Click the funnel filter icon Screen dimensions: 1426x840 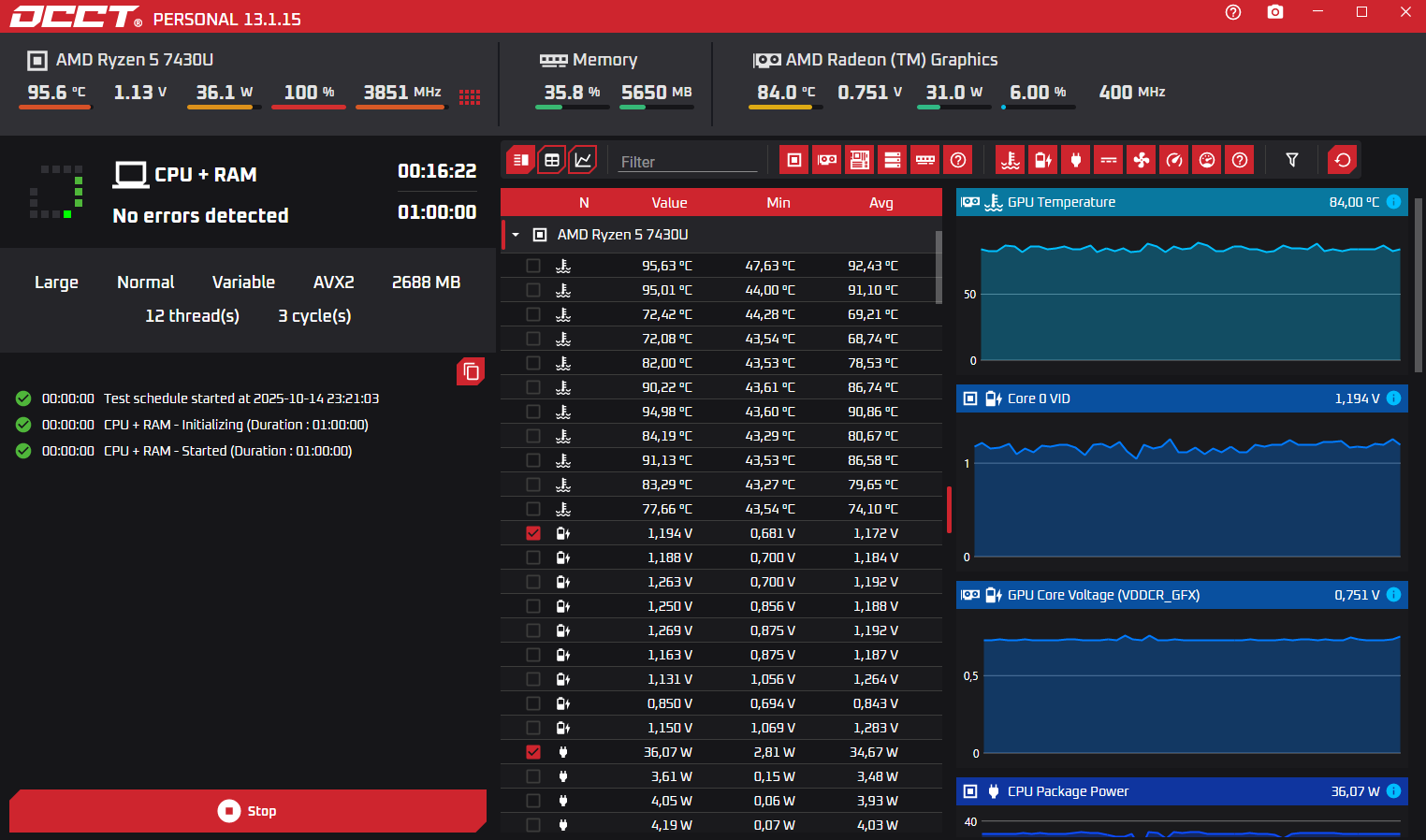pos(1292,160)
